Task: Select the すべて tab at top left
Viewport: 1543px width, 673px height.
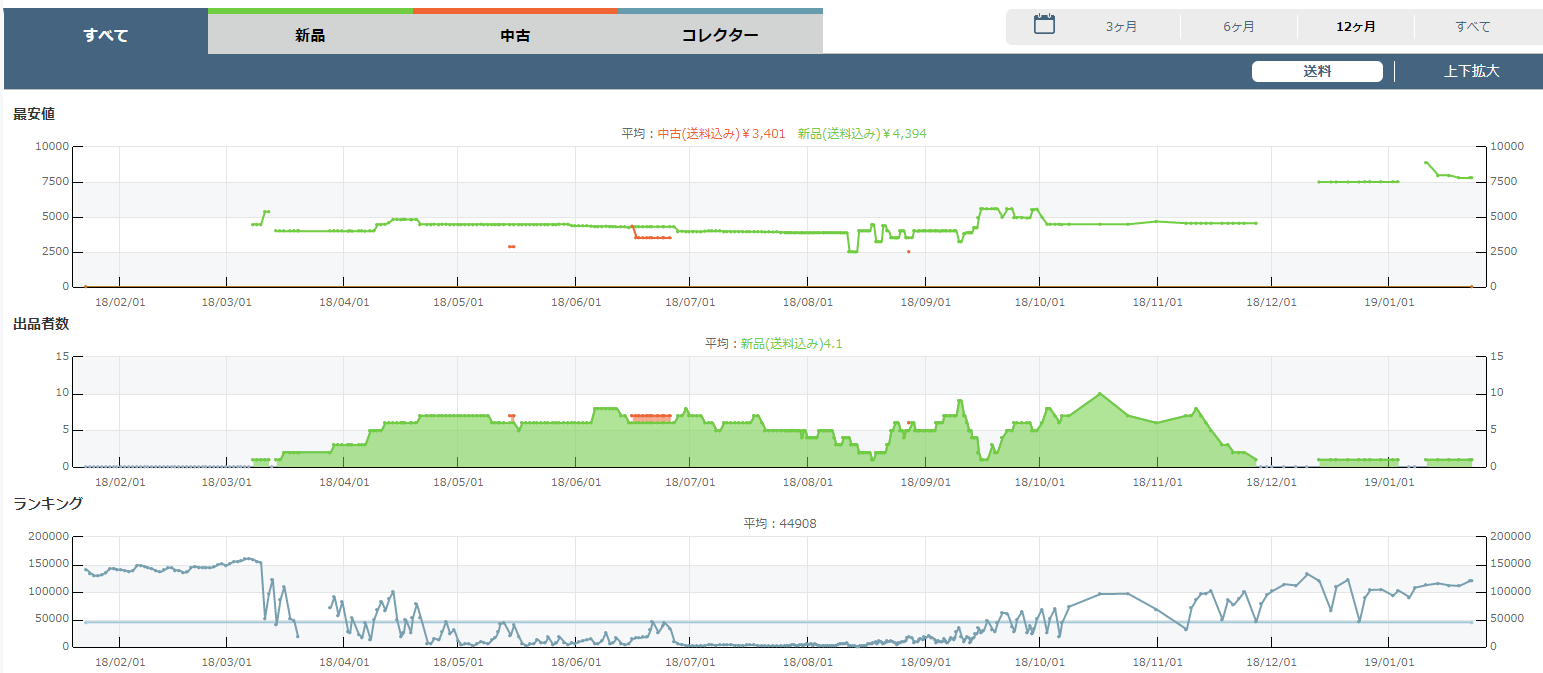Action: click(106, 36)
